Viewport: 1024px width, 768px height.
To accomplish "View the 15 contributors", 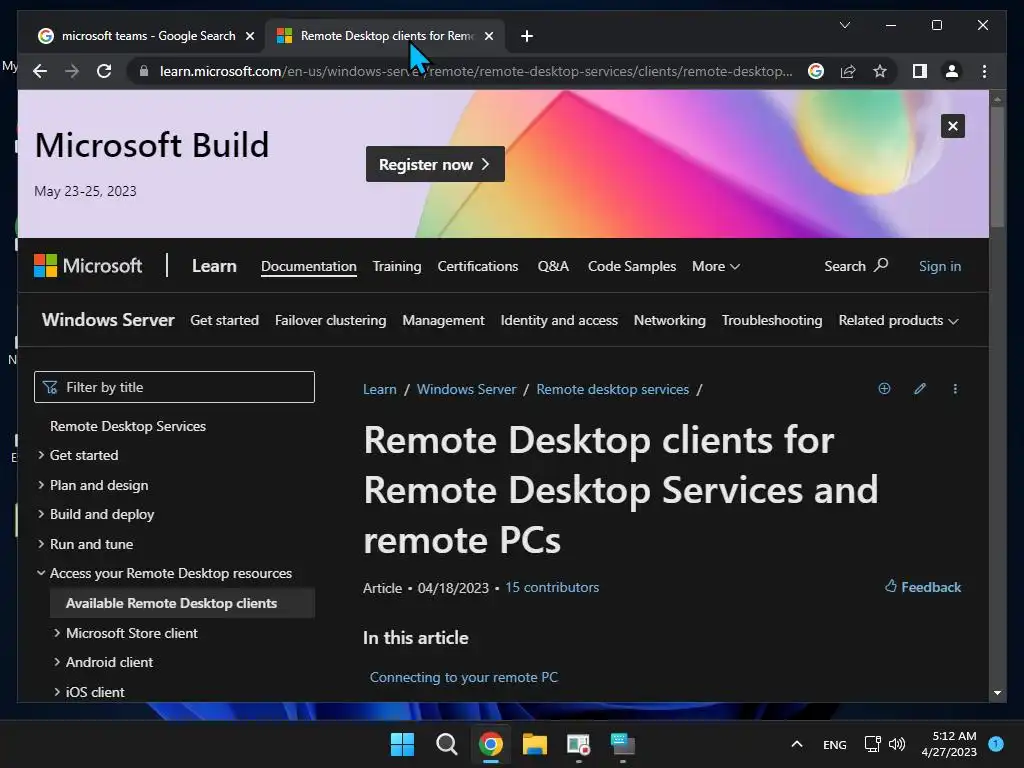I will pos(552,587).
